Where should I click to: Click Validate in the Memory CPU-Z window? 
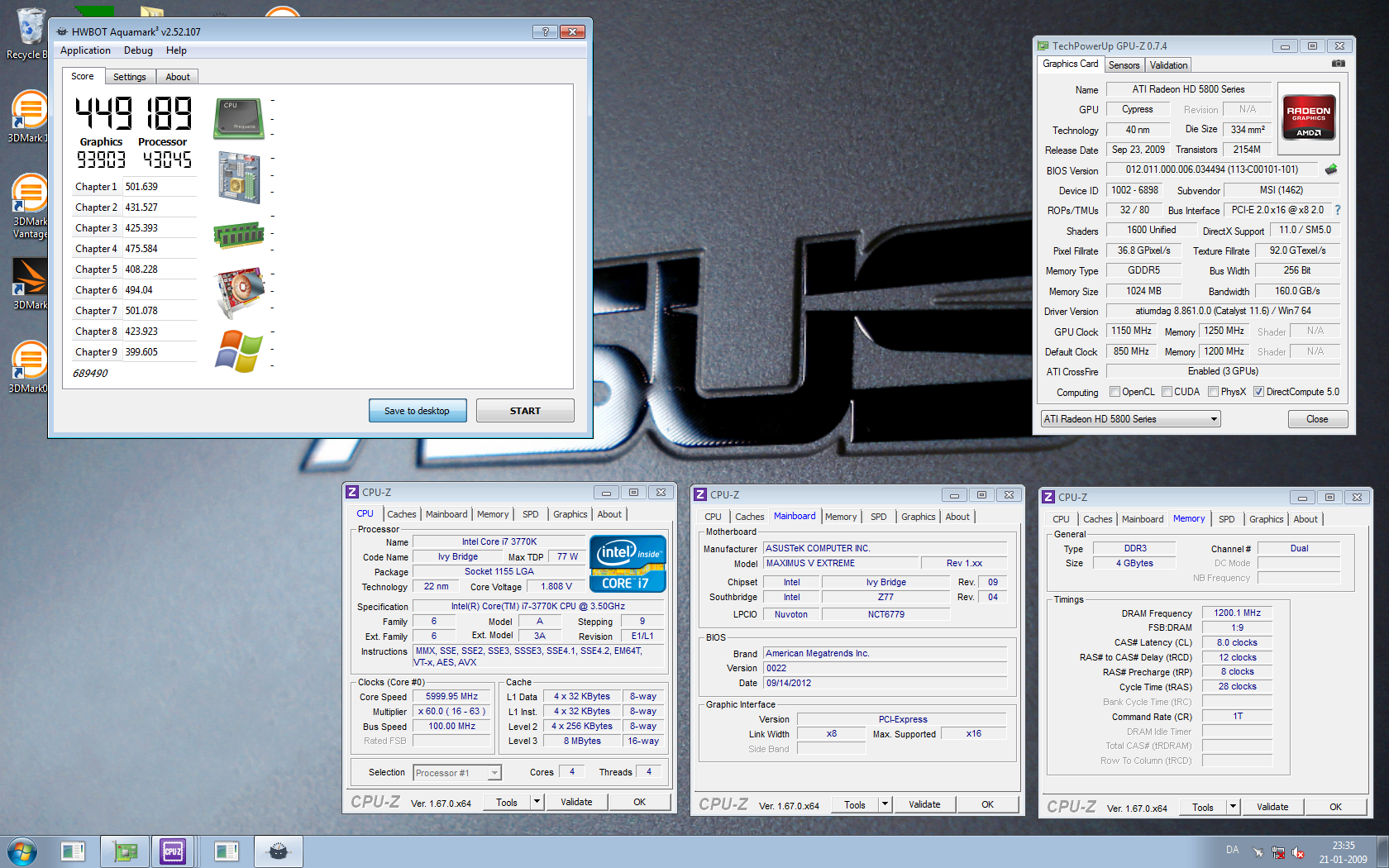(1272, 807)
